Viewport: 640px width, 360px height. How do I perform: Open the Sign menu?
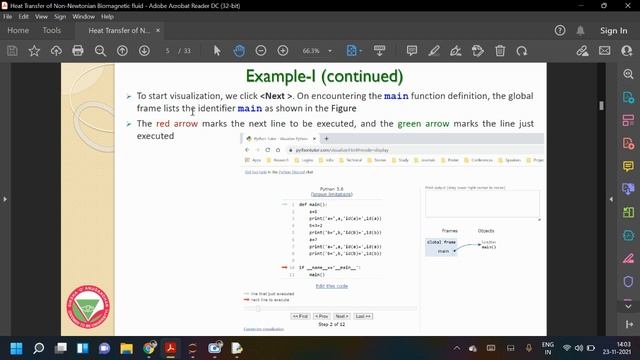click(60, 17)
